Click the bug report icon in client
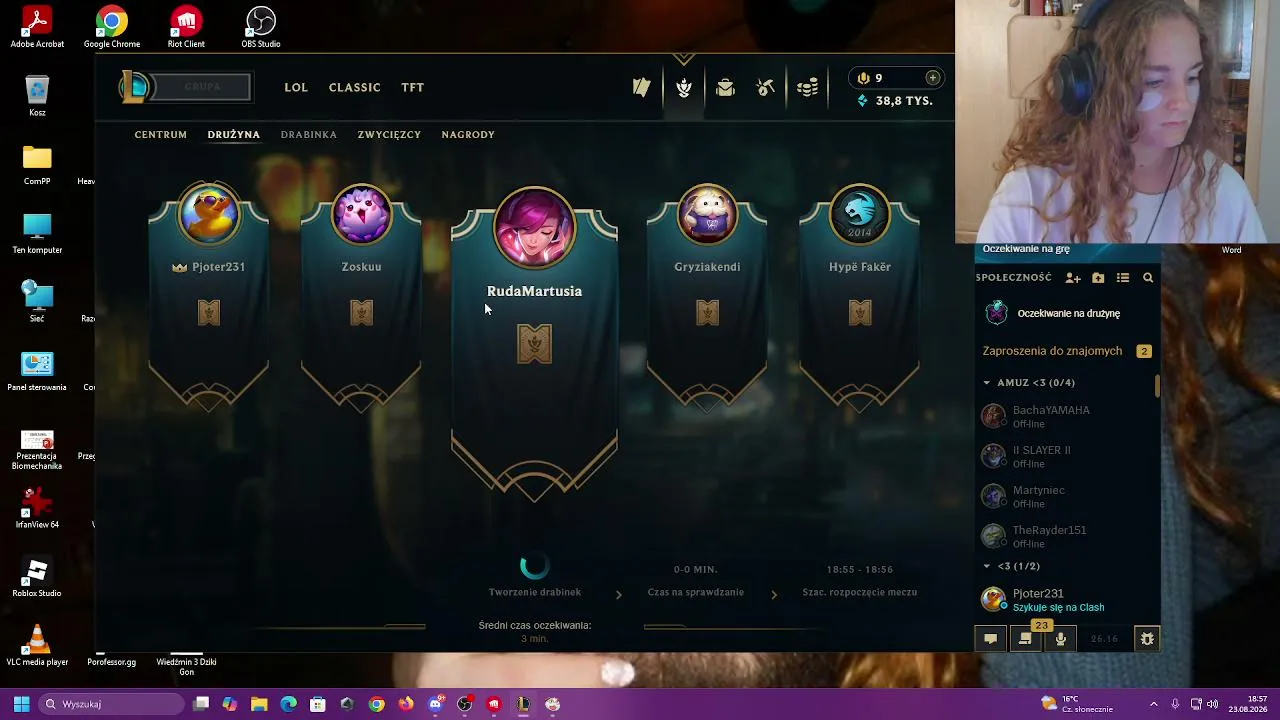This screenshot has width=1280, height=720. (1147, 639)
